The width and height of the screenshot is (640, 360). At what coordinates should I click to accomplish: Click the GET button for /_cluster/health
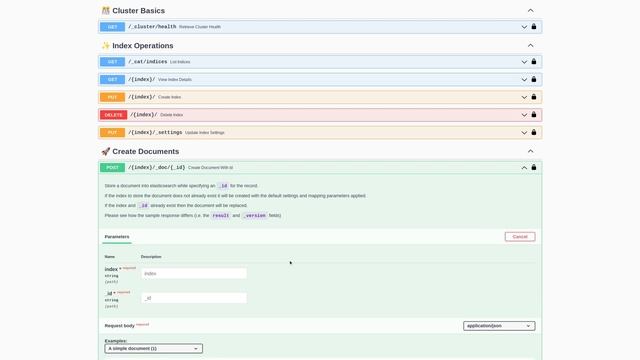point(112,27)
